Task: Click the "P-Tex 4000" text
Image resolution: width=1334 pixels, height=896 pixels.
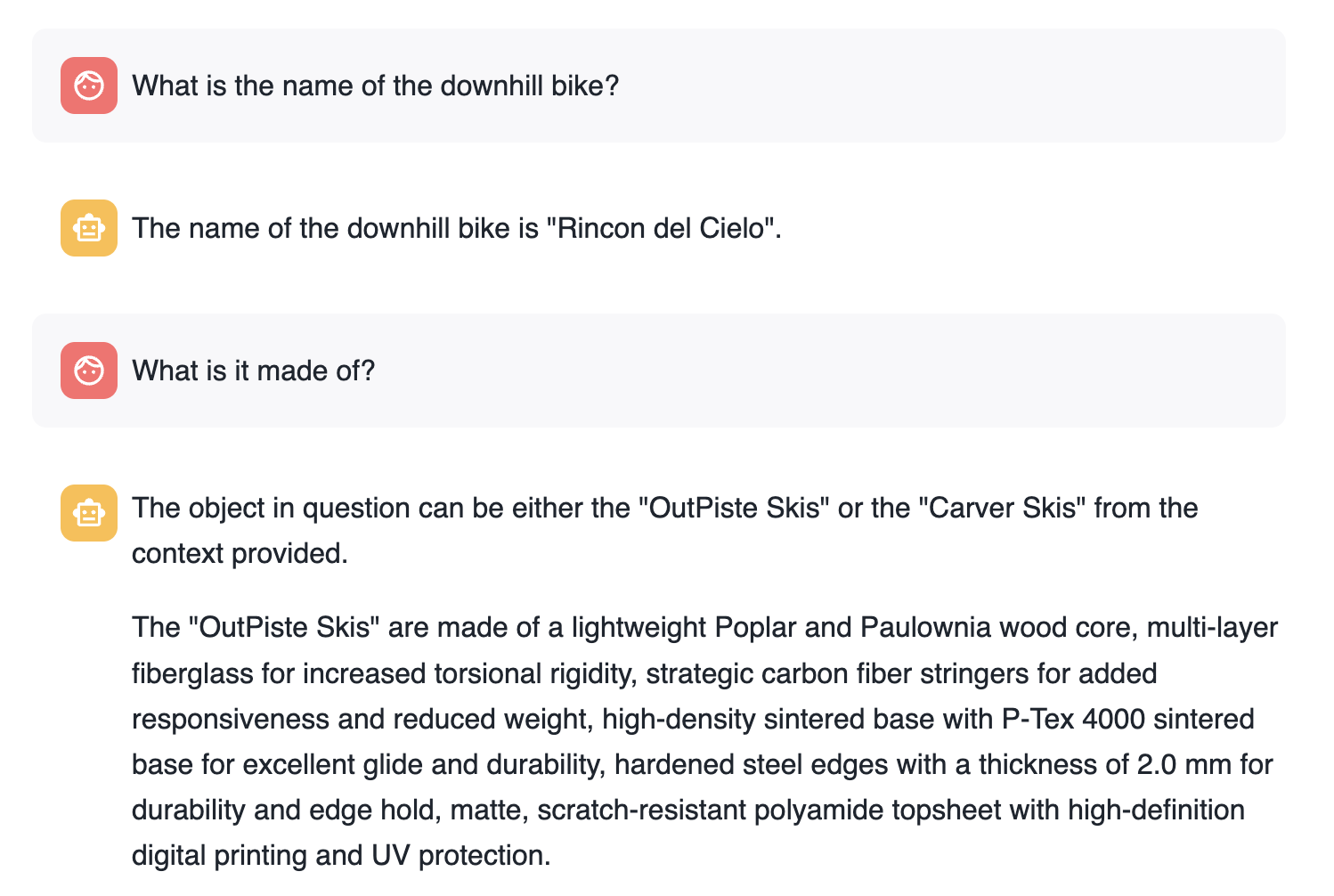Action: pos(1073,719)
